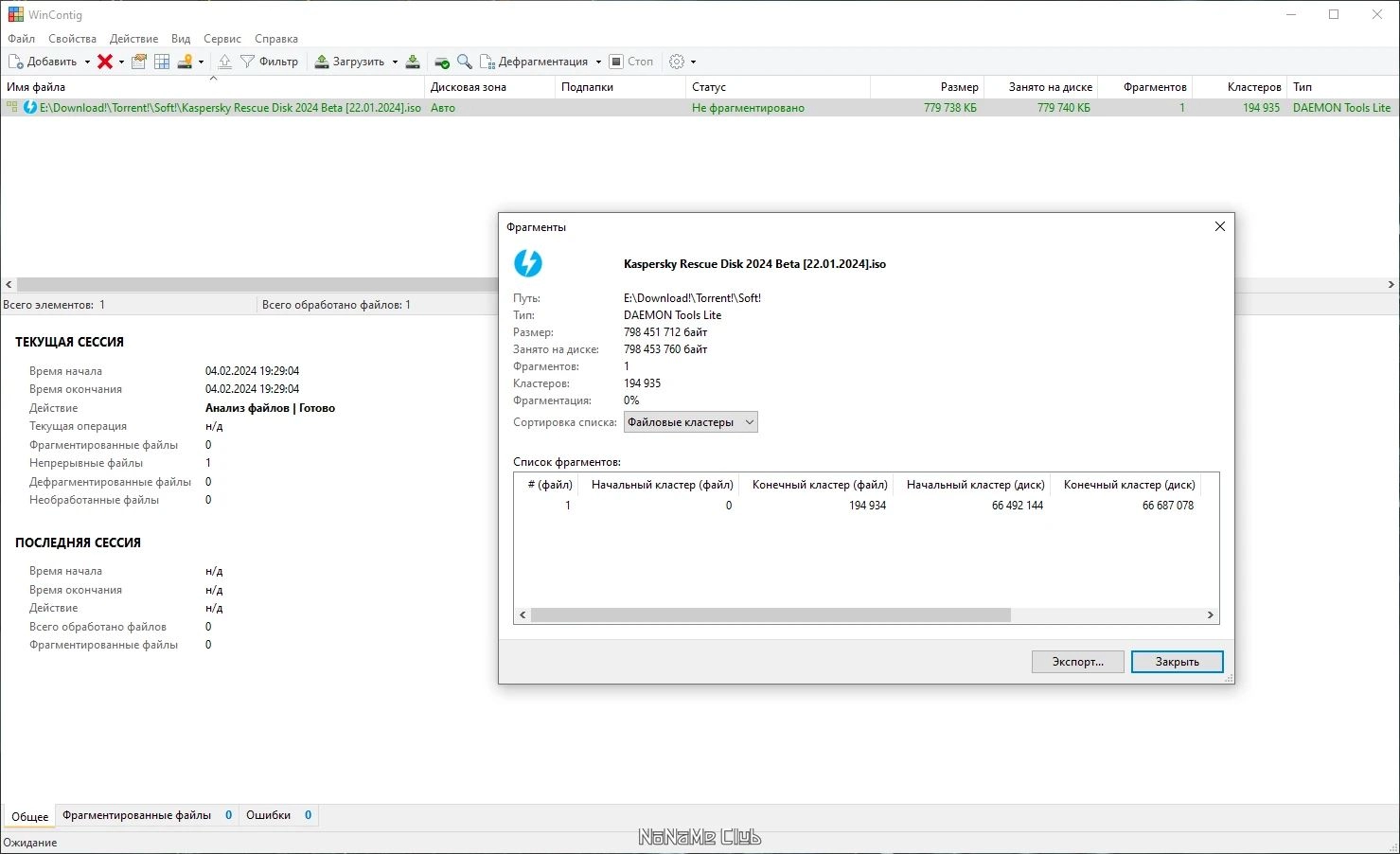Click Начальный кластер (файл) column header

(661, 485)
